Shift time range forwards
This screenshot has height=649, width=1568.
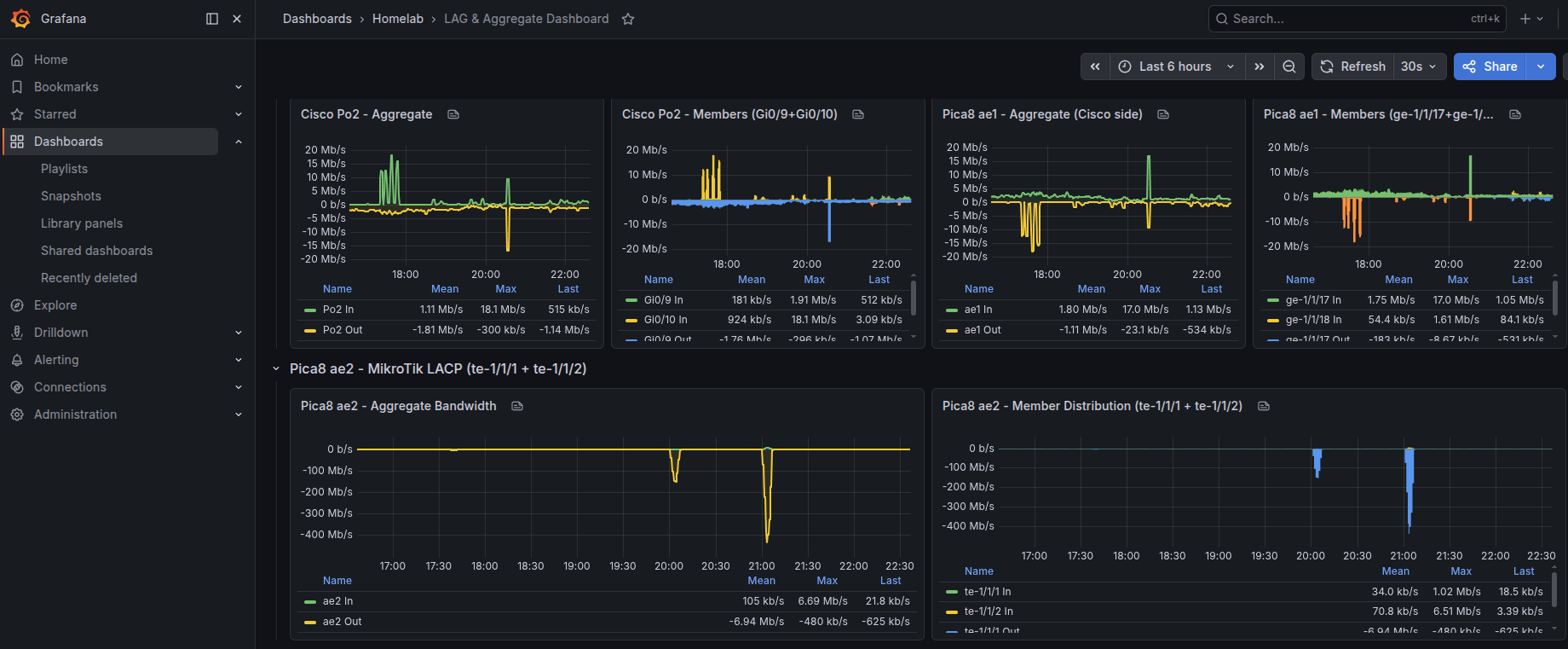point(1259,67)
